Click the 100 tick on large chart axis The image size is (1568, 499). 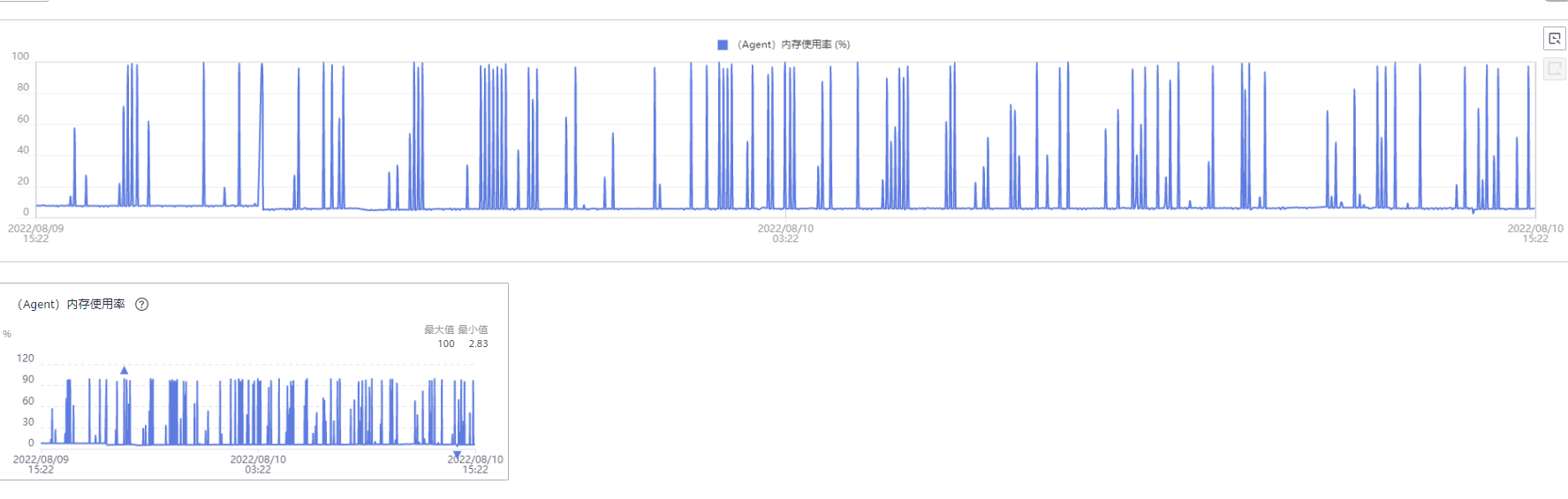pyautogui.click(x=20, y=56)
